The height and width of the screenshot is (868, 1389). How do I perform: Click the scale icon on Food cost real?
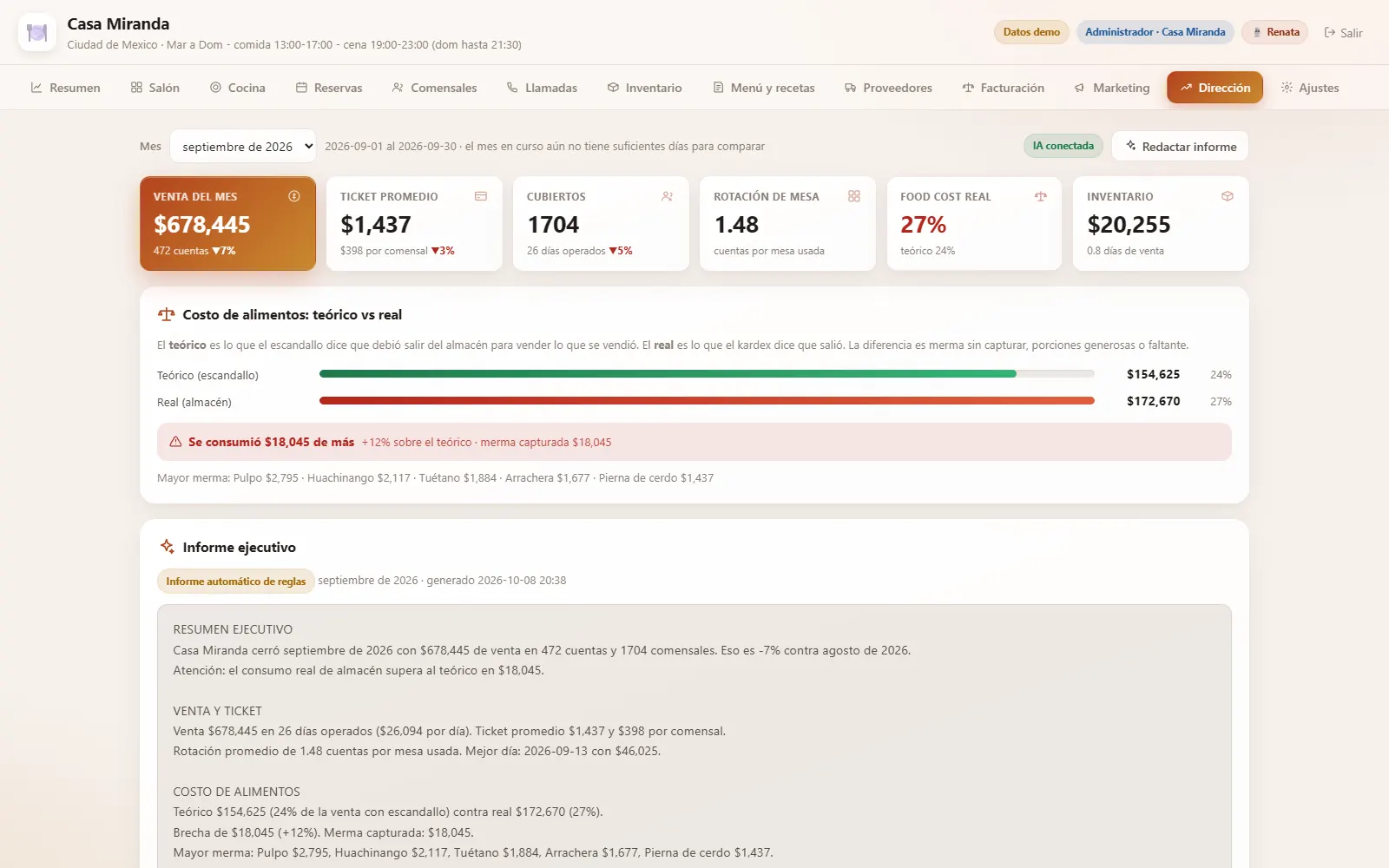click(1041, 196)
